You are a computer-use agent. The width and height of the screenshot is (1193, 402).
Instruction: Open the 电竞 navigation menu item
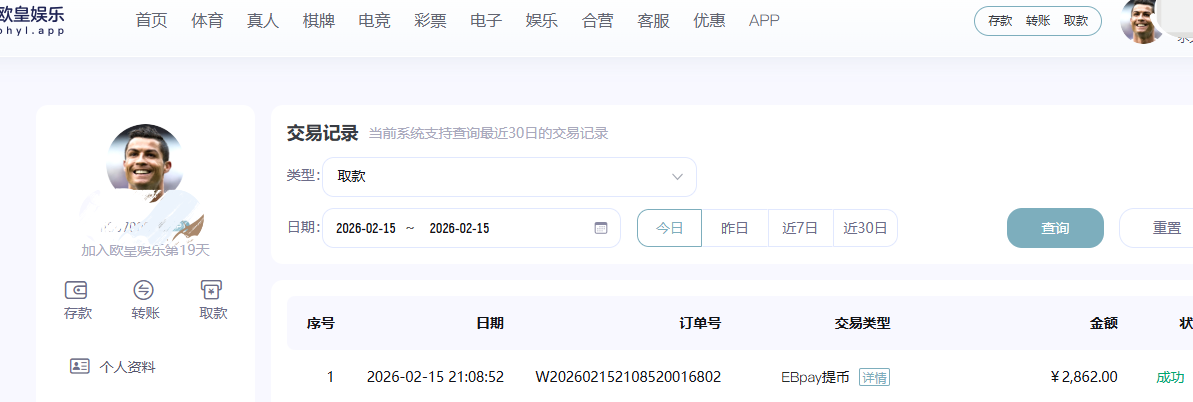click(374, 21)
